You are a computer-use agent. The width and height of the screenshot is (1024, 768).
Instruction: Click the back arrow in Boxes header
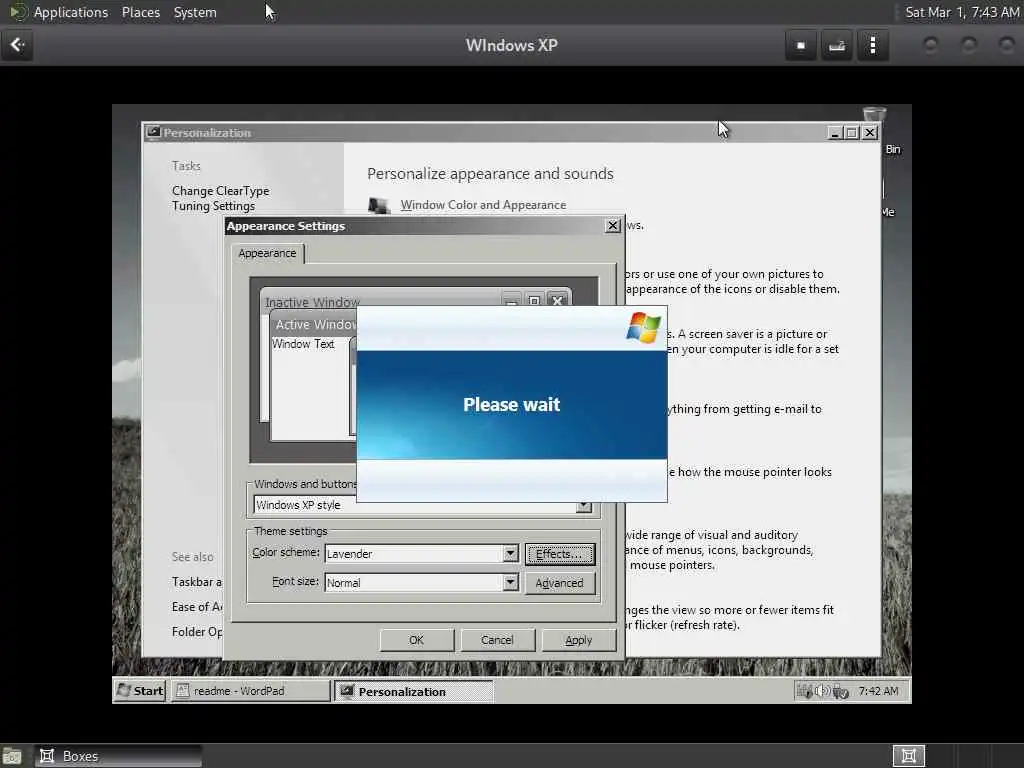(x=17, y=45)
